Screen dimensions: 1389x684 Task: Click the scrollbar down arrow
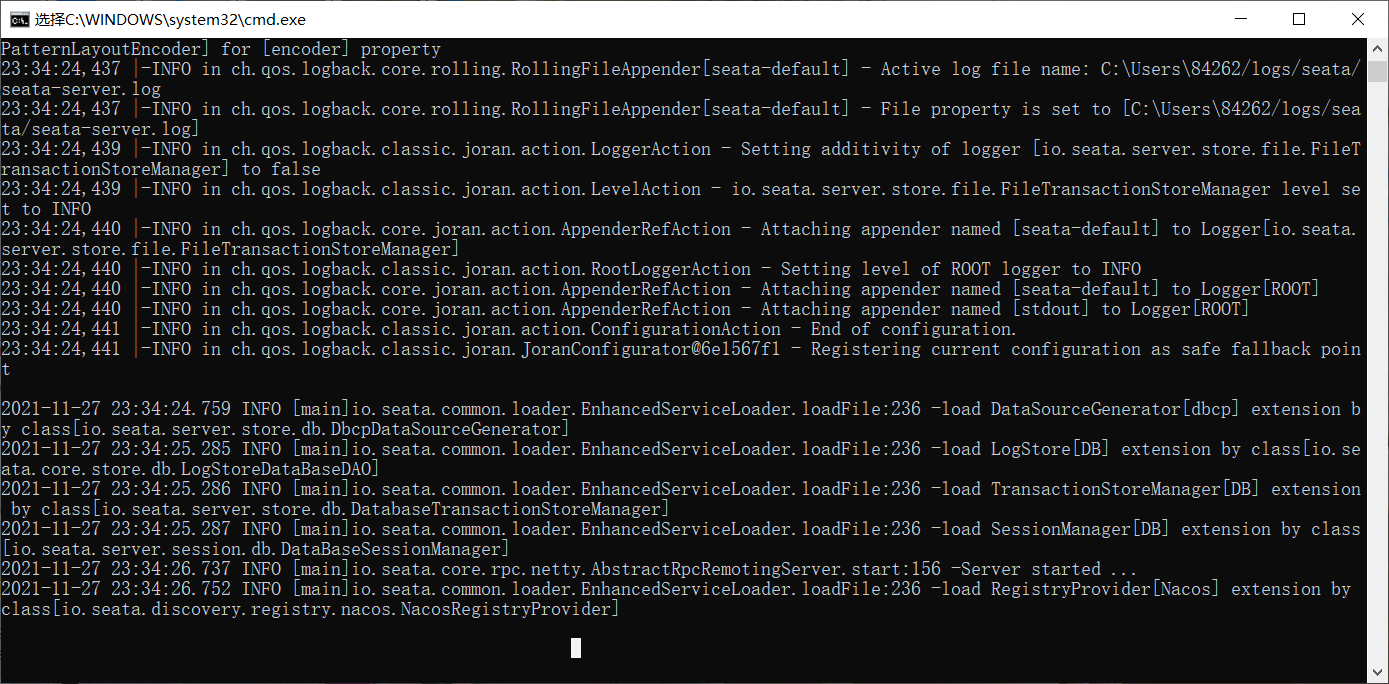[1376, 672]
